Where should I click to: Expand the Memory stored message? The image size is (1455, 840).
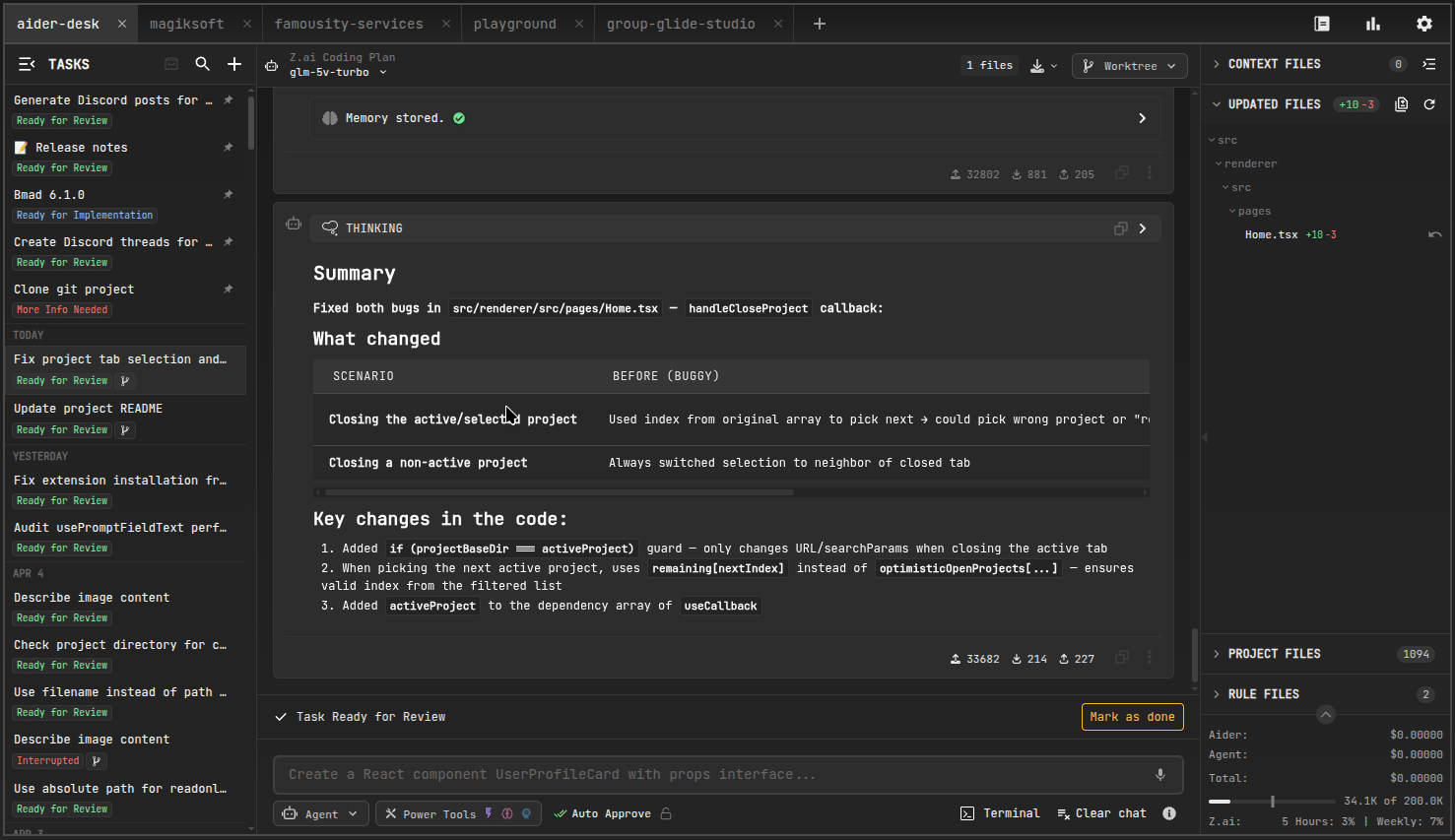point(1143,118)
